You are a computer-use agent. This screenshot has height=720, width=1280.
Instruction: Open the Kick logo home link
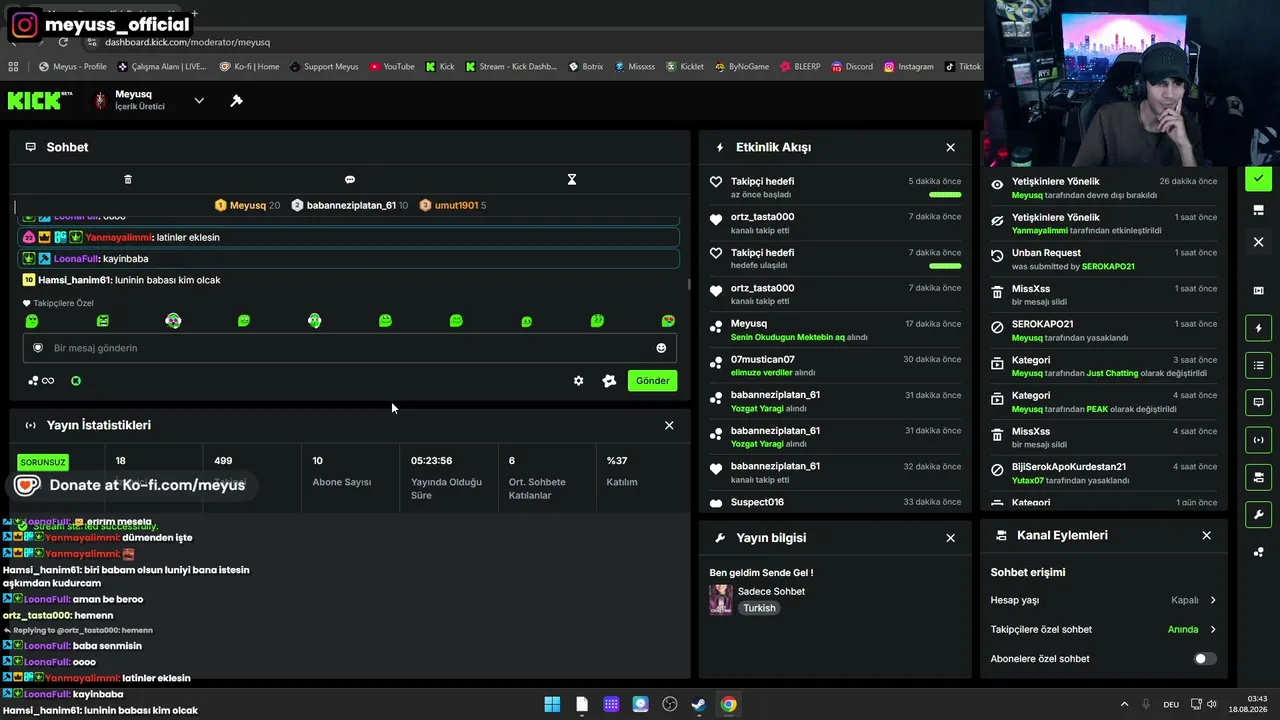(40, 100)
